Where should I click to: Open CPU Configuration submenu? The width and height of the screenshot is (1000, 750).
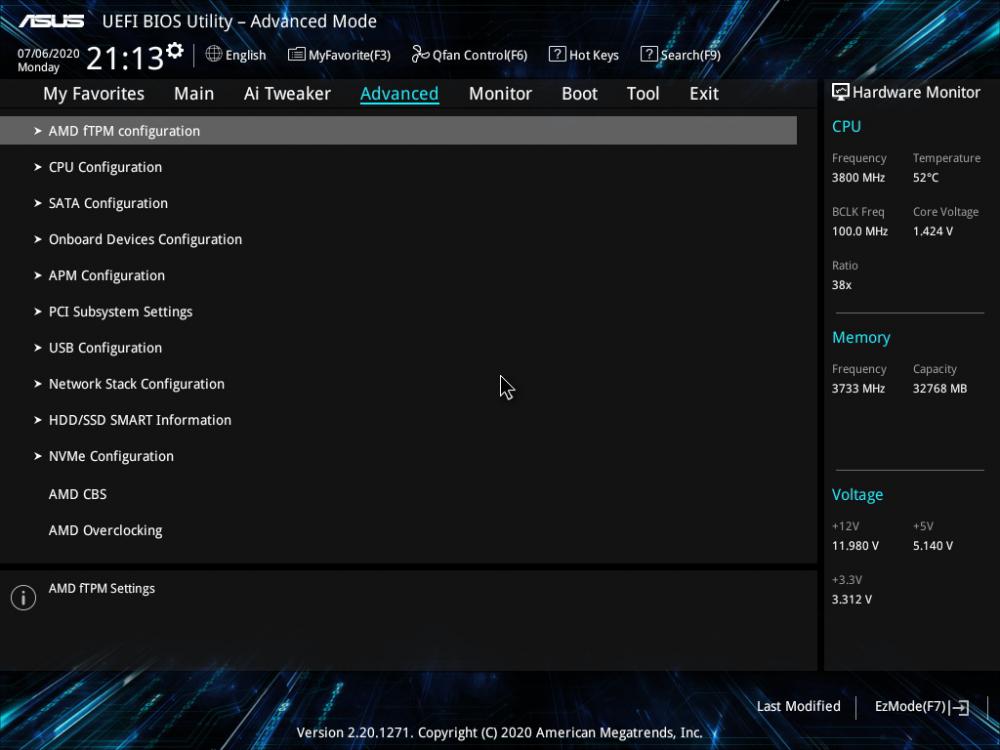tap(105, 167)
